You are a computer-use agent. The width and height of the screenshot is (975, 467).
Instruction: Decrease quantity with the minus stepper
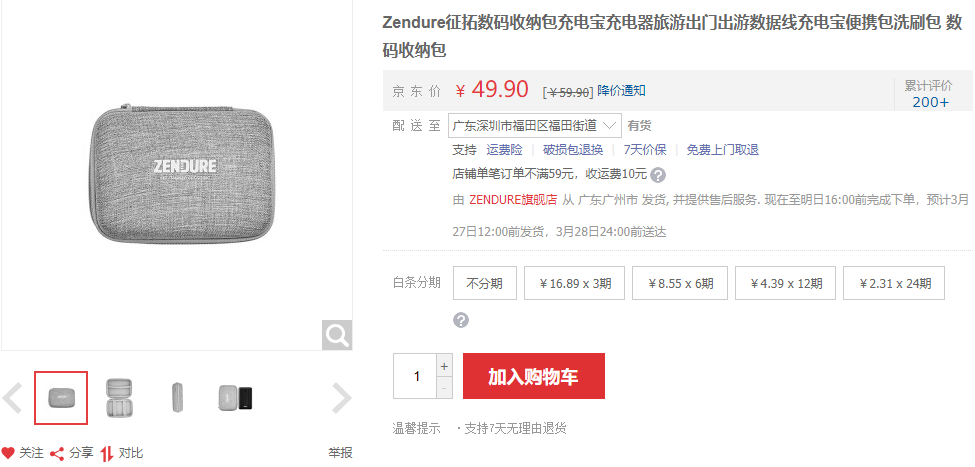[444, 387]
